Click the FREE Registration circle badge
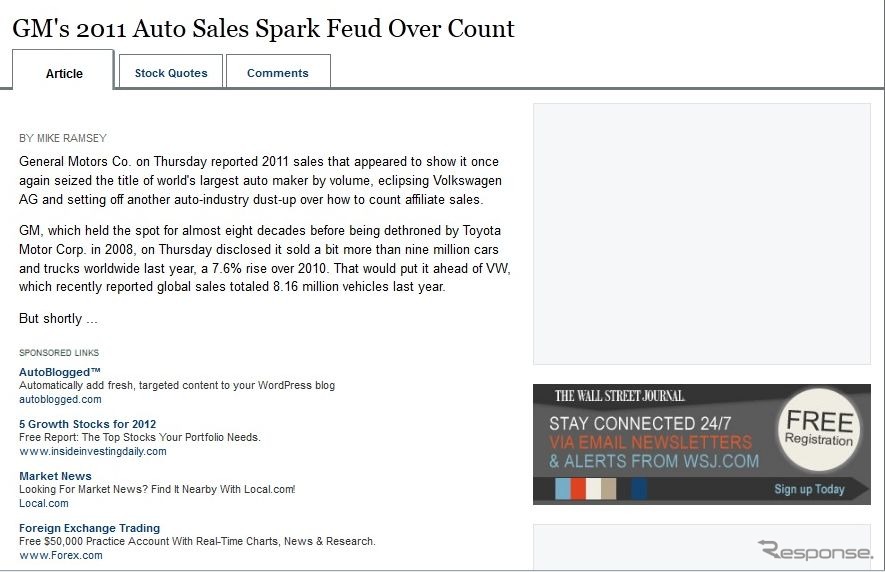The image size is (885, 572). pyautogui.click(x=820, y=429)
